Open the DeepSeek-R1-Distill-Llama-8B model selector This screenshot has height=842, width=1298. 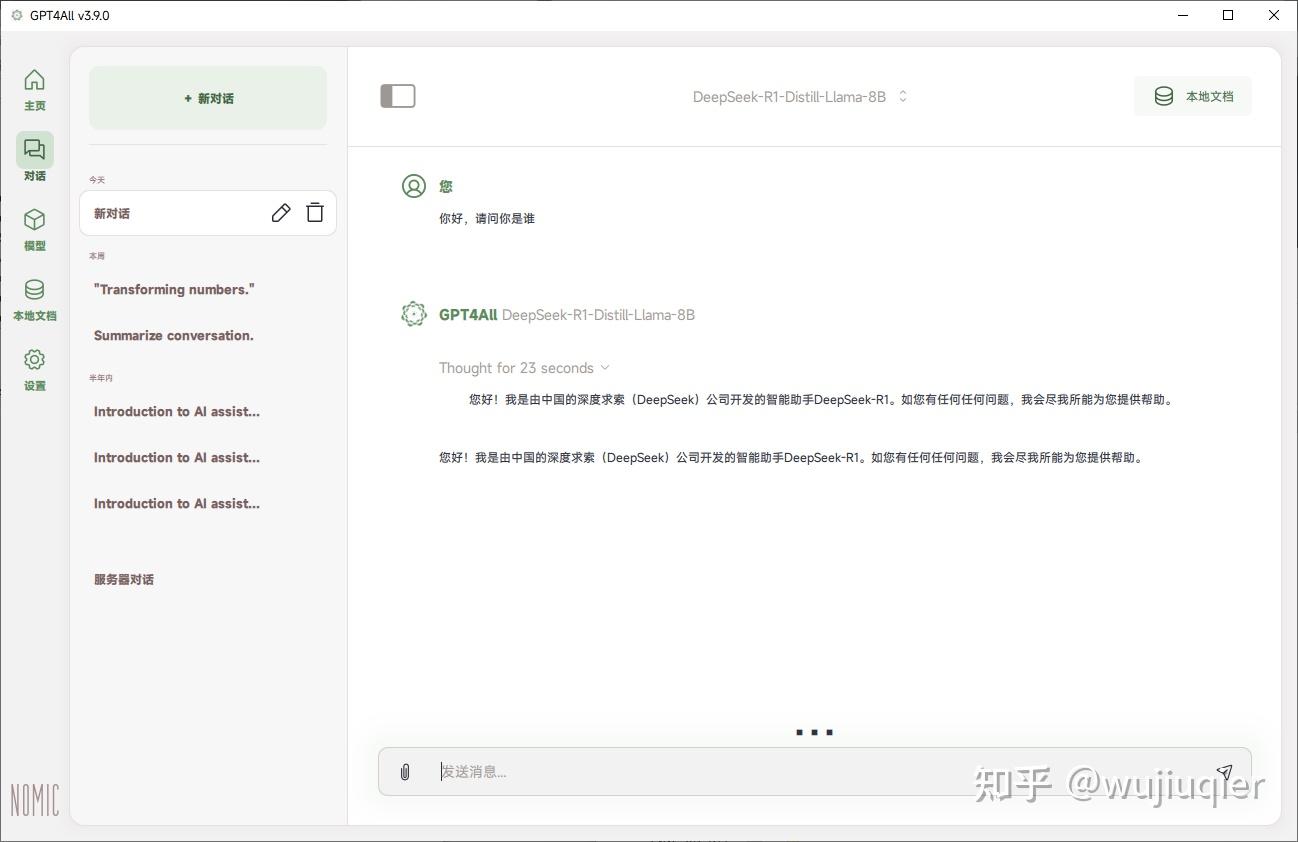pyautogui.click(x=790, y=96)
